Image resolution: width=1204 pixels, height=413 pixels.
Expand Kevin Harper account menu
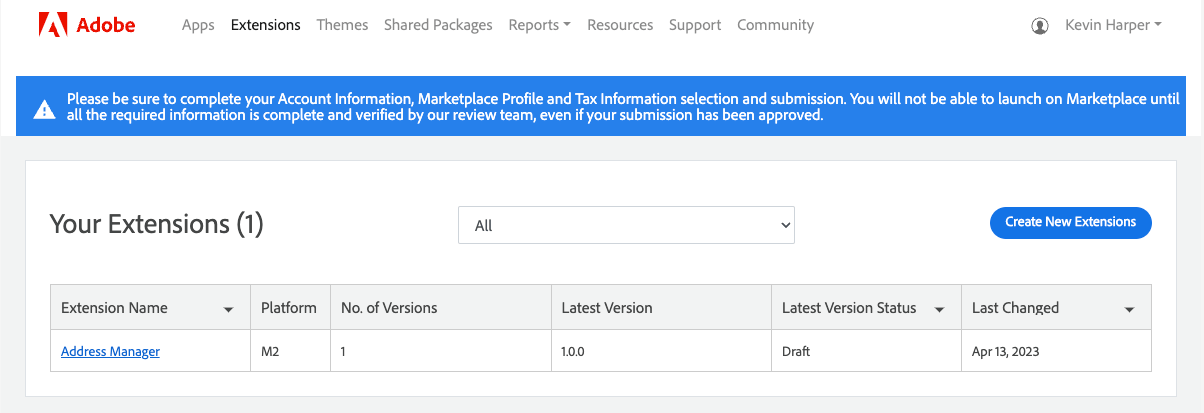pos(1113,25)
